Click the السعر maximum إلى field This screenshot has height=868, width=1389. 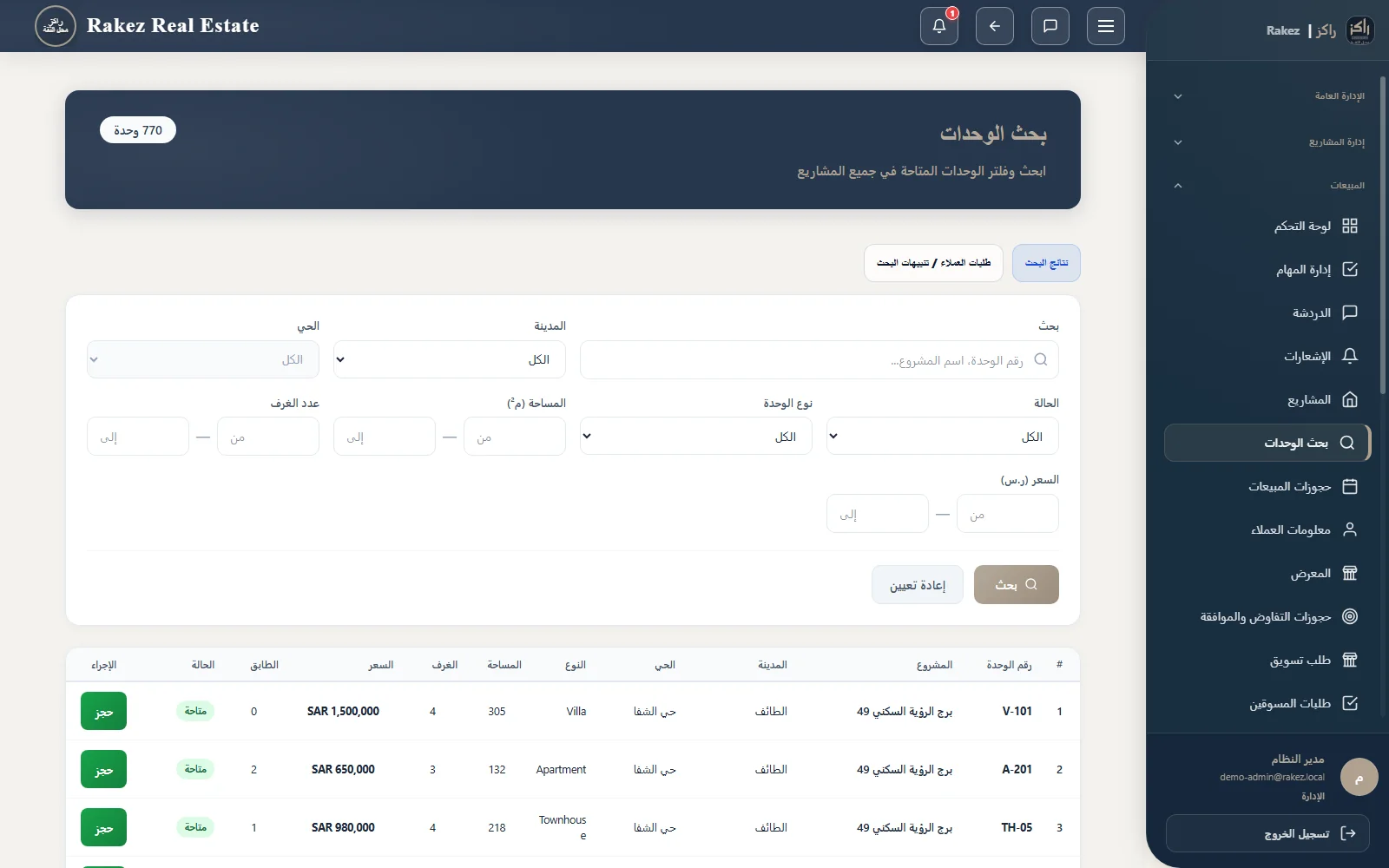878,514
